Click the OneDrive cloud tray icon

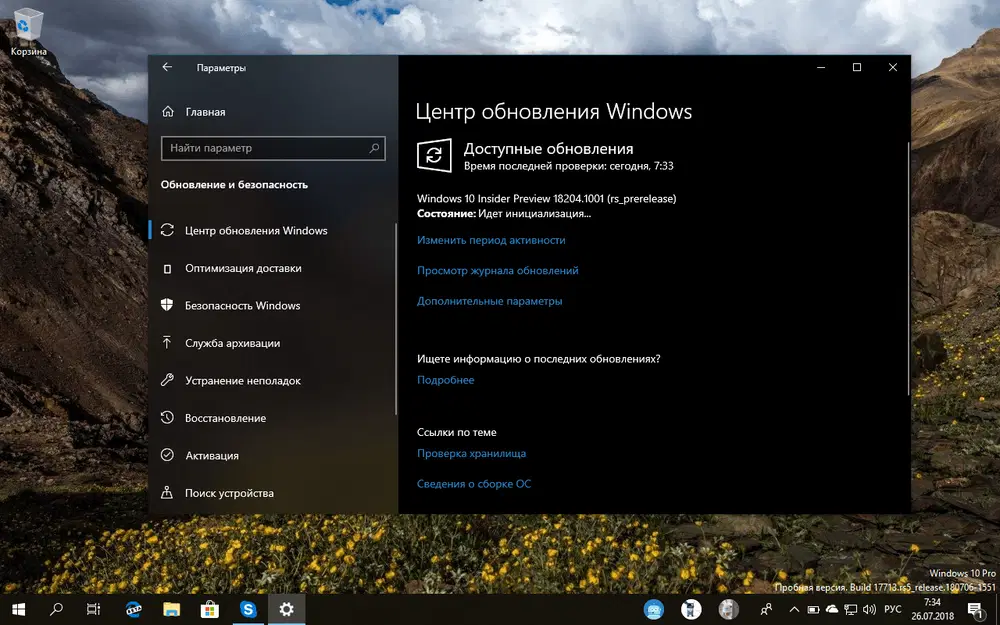pos(832,609)
